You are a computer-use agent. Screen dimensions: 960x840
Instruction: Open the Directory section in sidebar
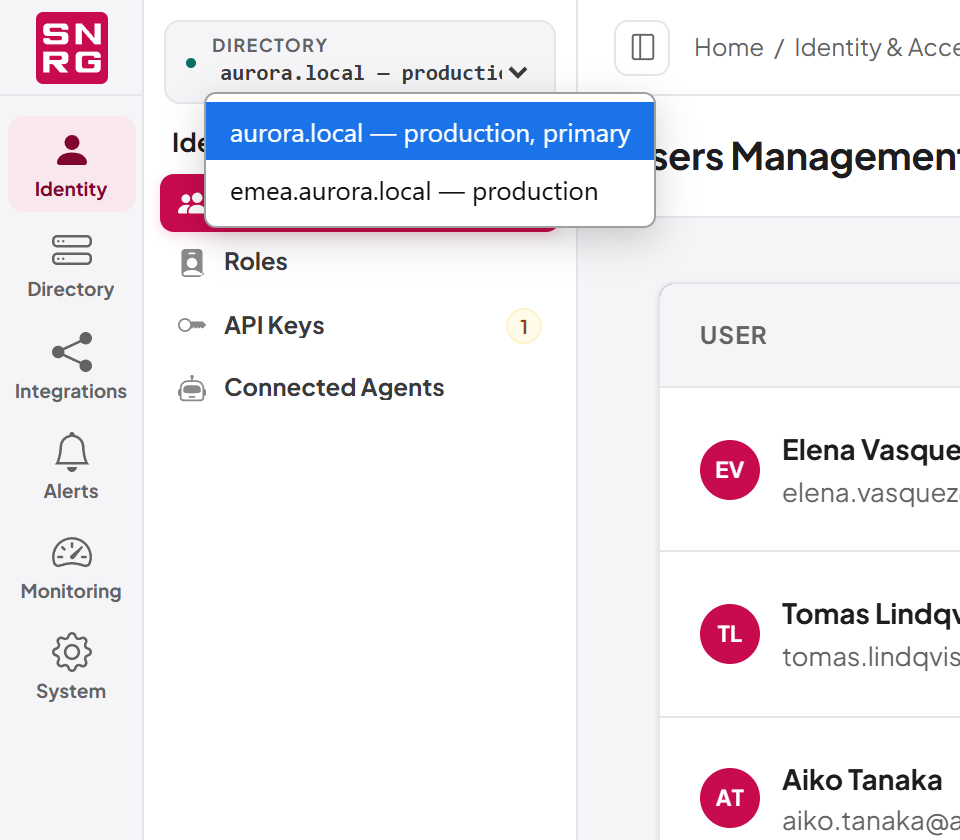pyautogui.click(x=72, y=266)
